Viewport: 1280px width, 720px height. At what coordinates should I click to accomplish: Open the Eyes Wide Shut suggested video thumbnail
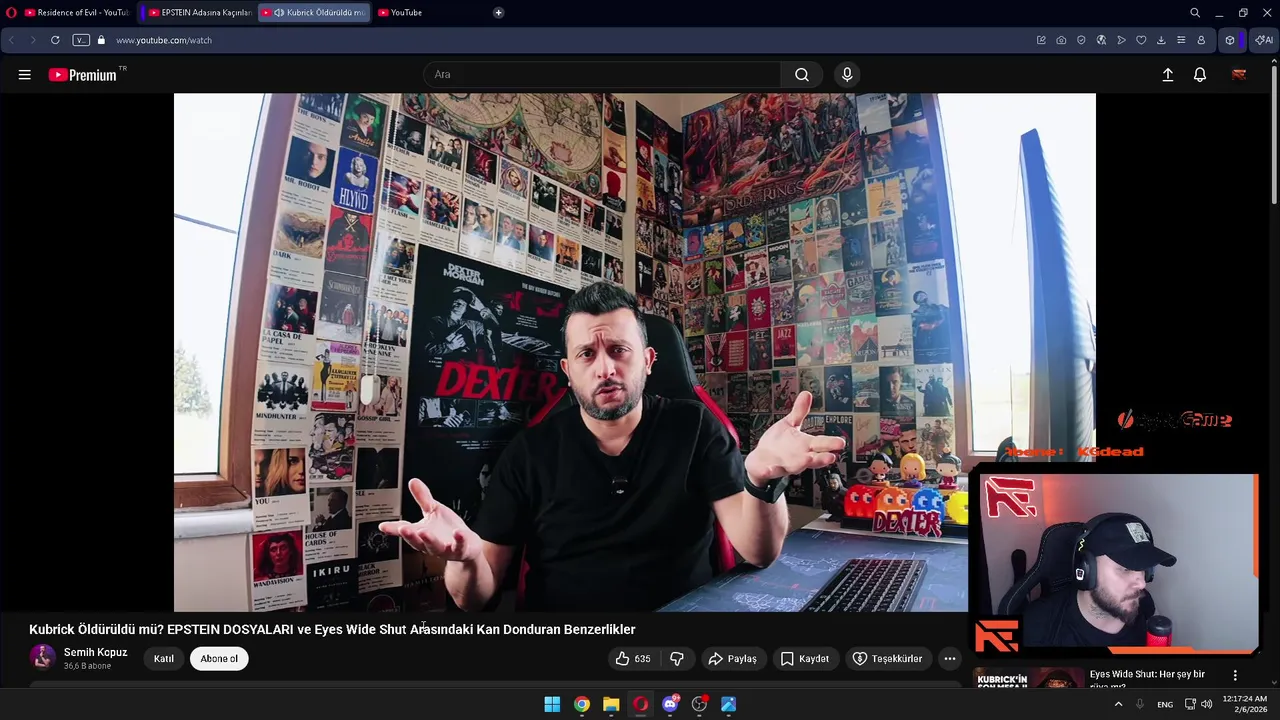point(1029,677)
